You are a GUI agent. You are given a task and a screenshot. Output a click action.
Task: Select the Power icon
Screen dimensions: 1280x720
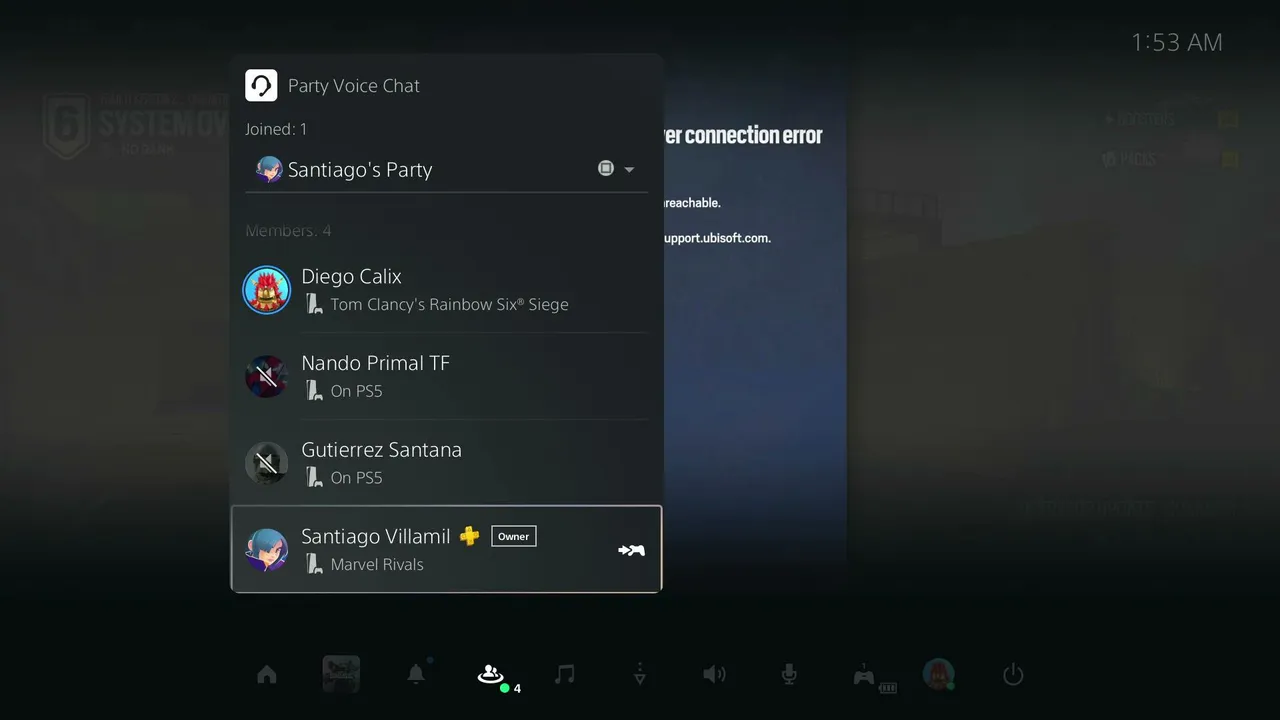[x=1013, y=675]
